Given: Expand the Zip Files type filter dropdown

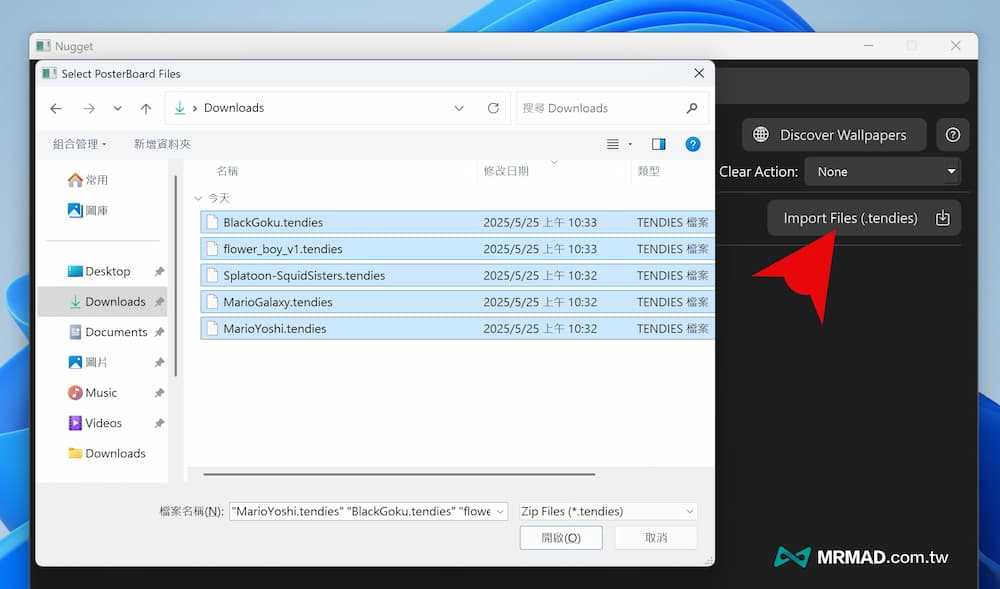Looking at the screenshot, I should click(x=607, y=511).
